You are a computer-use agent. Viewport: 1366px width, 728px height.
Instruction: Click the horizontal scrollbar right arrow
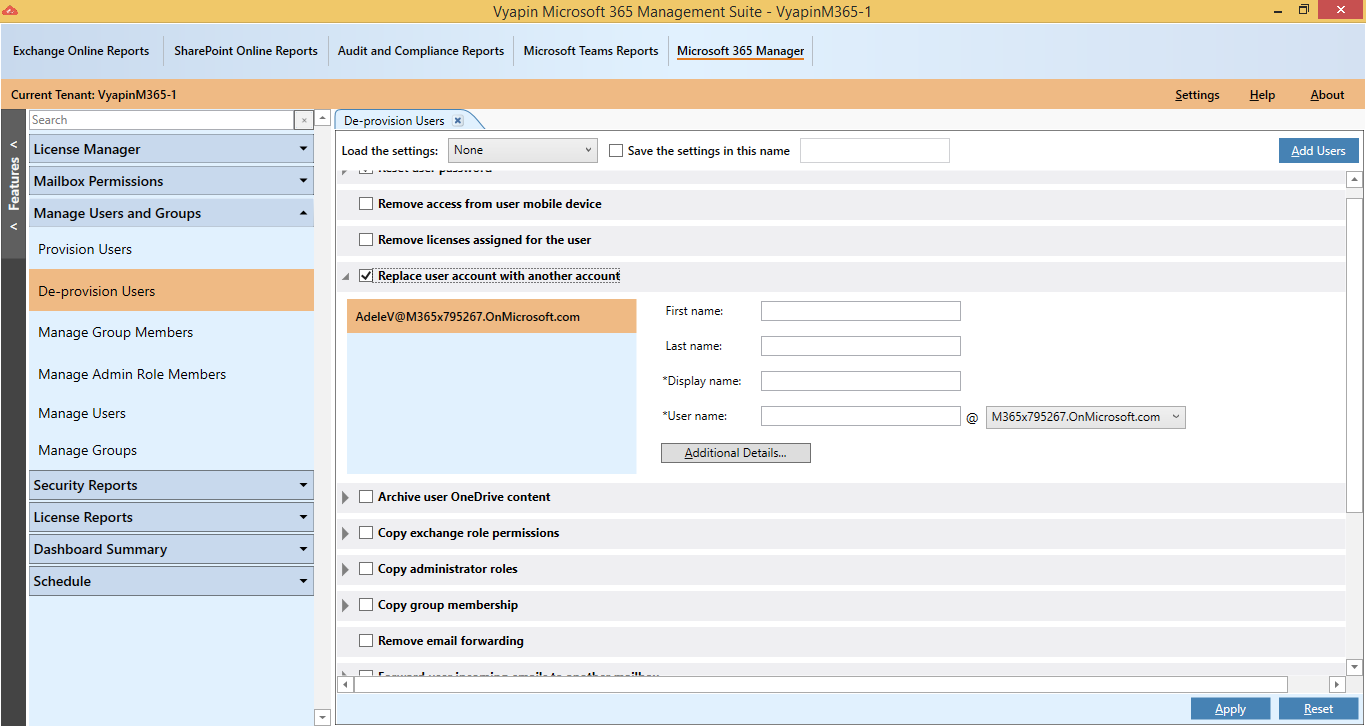(x=1337, y=684)
